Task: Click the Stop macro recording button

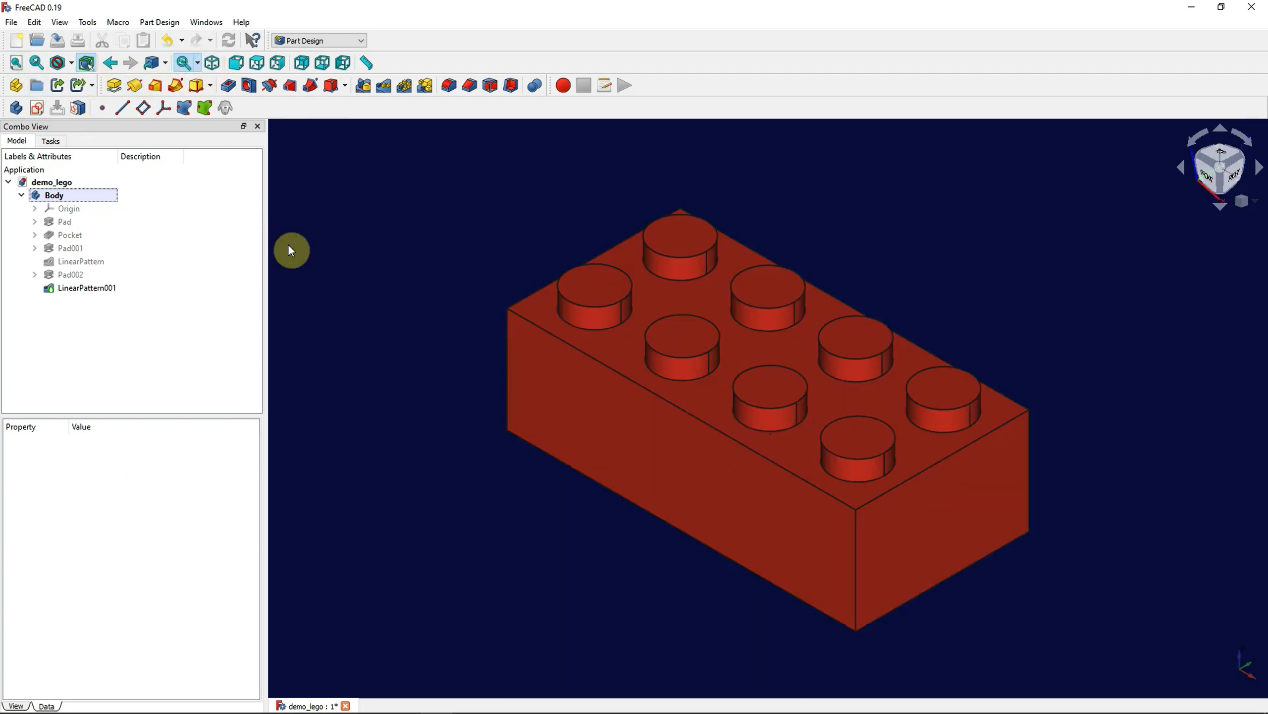Action: tap(583, 85)
